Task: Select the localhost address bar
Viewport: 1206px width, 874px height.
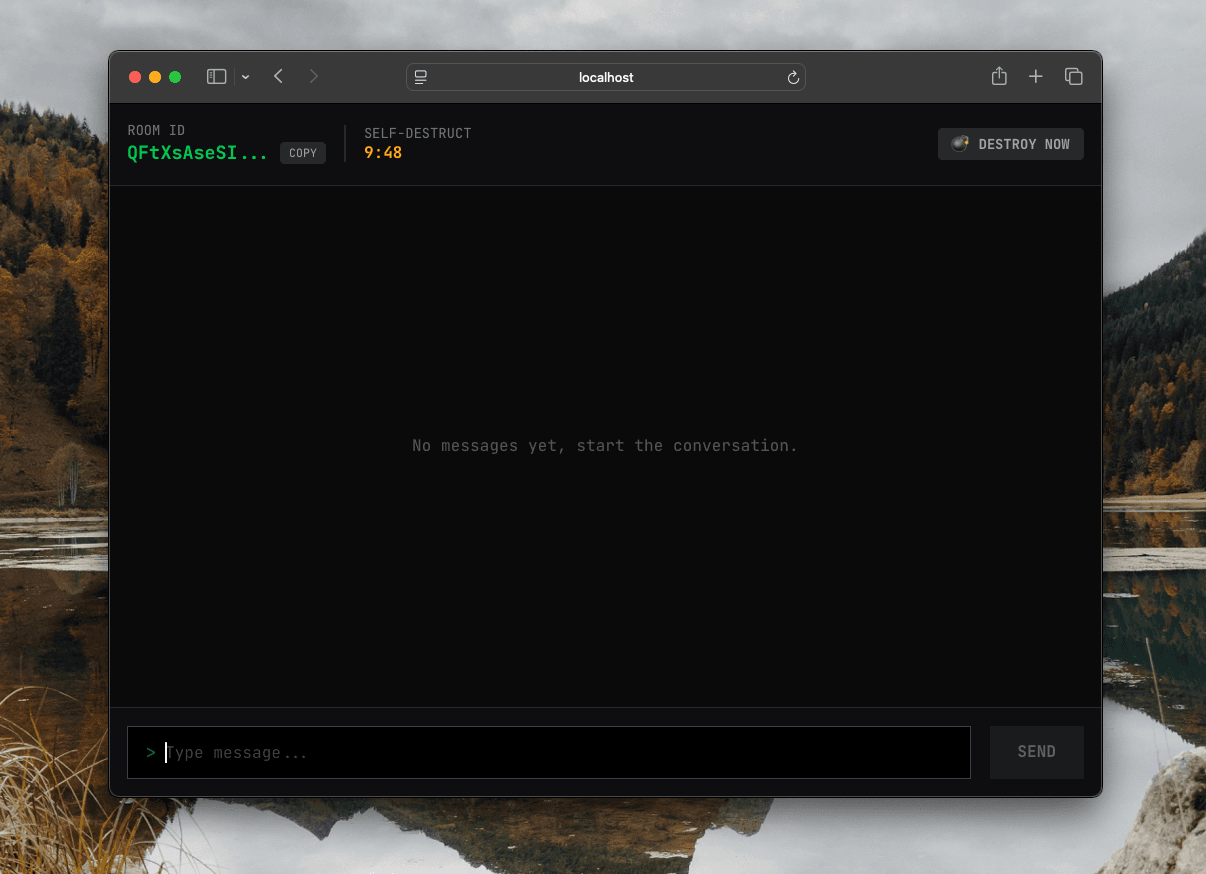Action: 605,77
